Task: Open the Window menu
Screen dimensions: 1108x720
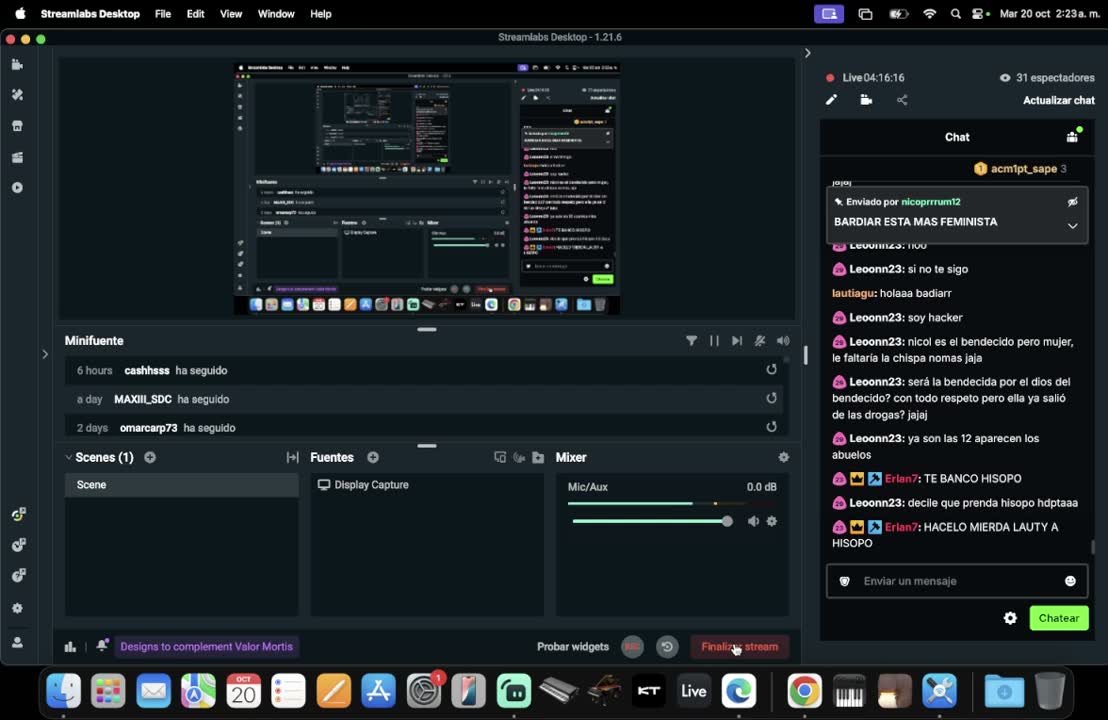Action: pos(276,14)
